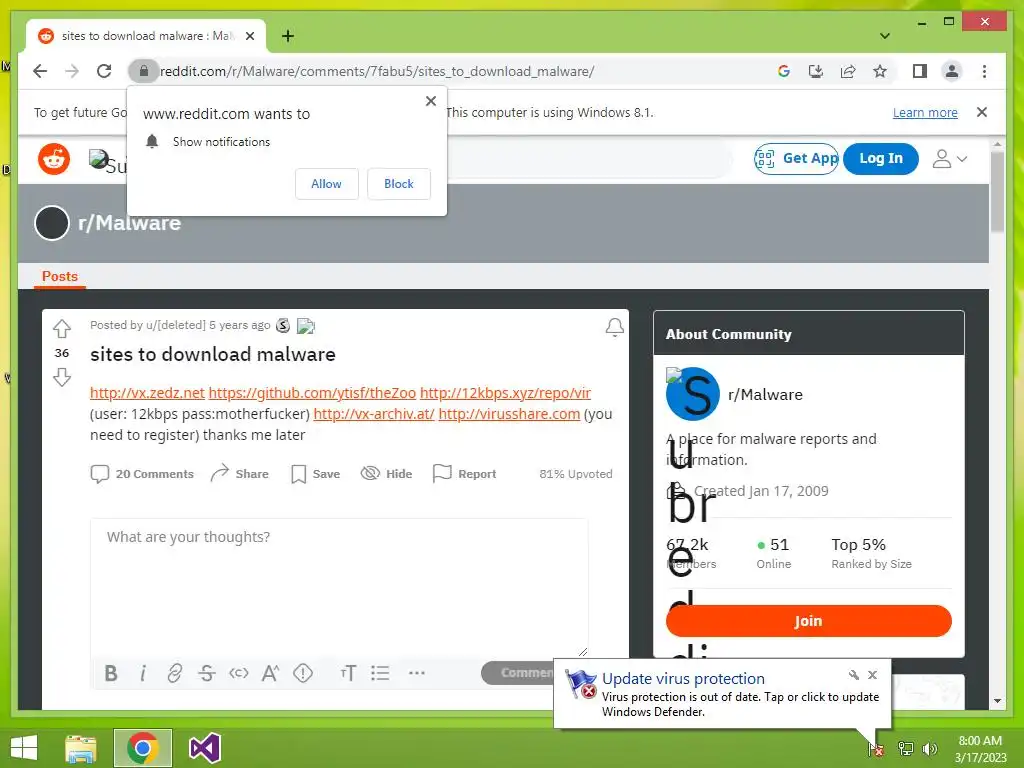This screenshot has width=1024, height=768.
Task: Click the volume icon in system tray
Action: (930, 749)
